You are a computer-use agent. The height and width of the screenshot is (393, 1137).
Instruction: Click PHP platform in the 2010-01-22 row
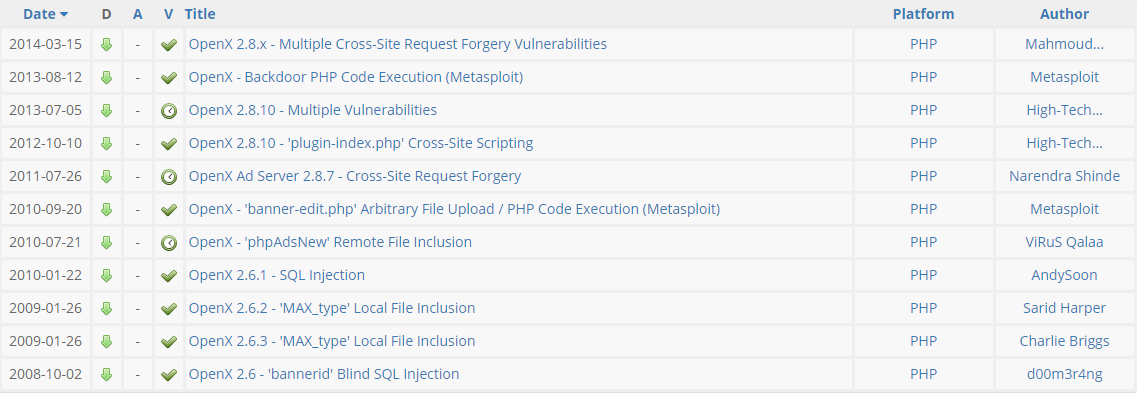pyautogui.click(x=923, y=276)
